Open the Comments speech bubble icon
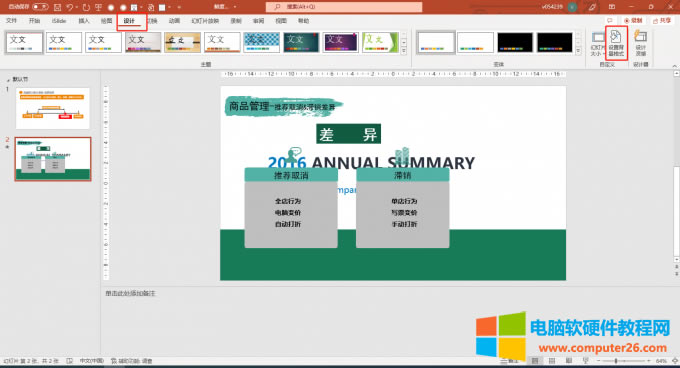 610,21
